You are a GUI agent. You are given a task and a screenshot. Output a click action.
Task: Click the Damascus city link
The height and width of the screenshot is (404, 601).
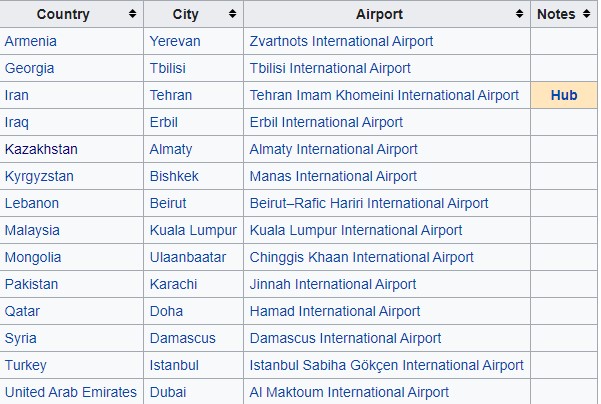182,338
